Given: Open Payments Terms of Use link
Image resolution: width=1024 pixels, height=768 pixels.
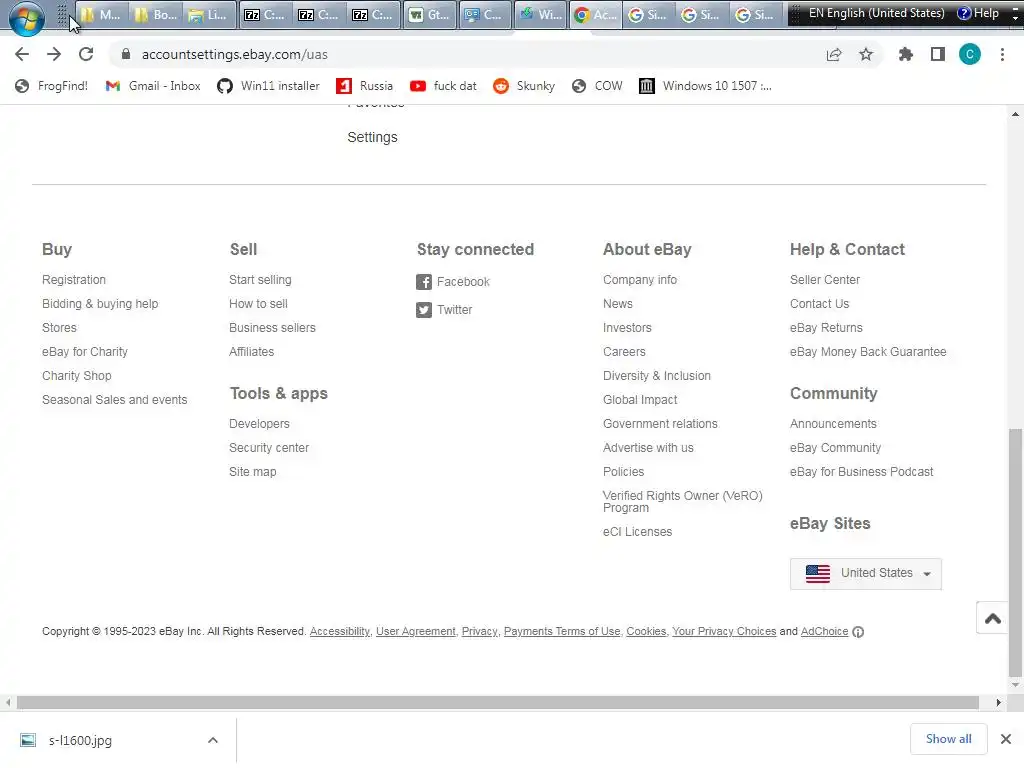Looking at the screenshot, I should [x=562, y=632].
